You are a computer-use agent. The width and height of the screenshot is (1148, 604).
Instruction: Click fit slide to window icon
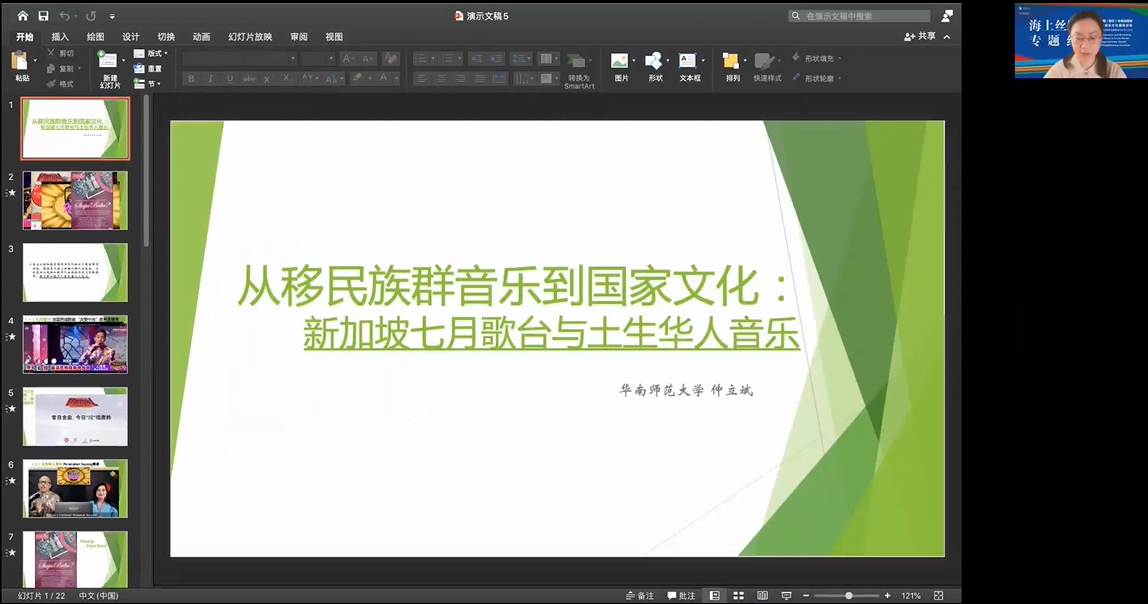(939, 595)
